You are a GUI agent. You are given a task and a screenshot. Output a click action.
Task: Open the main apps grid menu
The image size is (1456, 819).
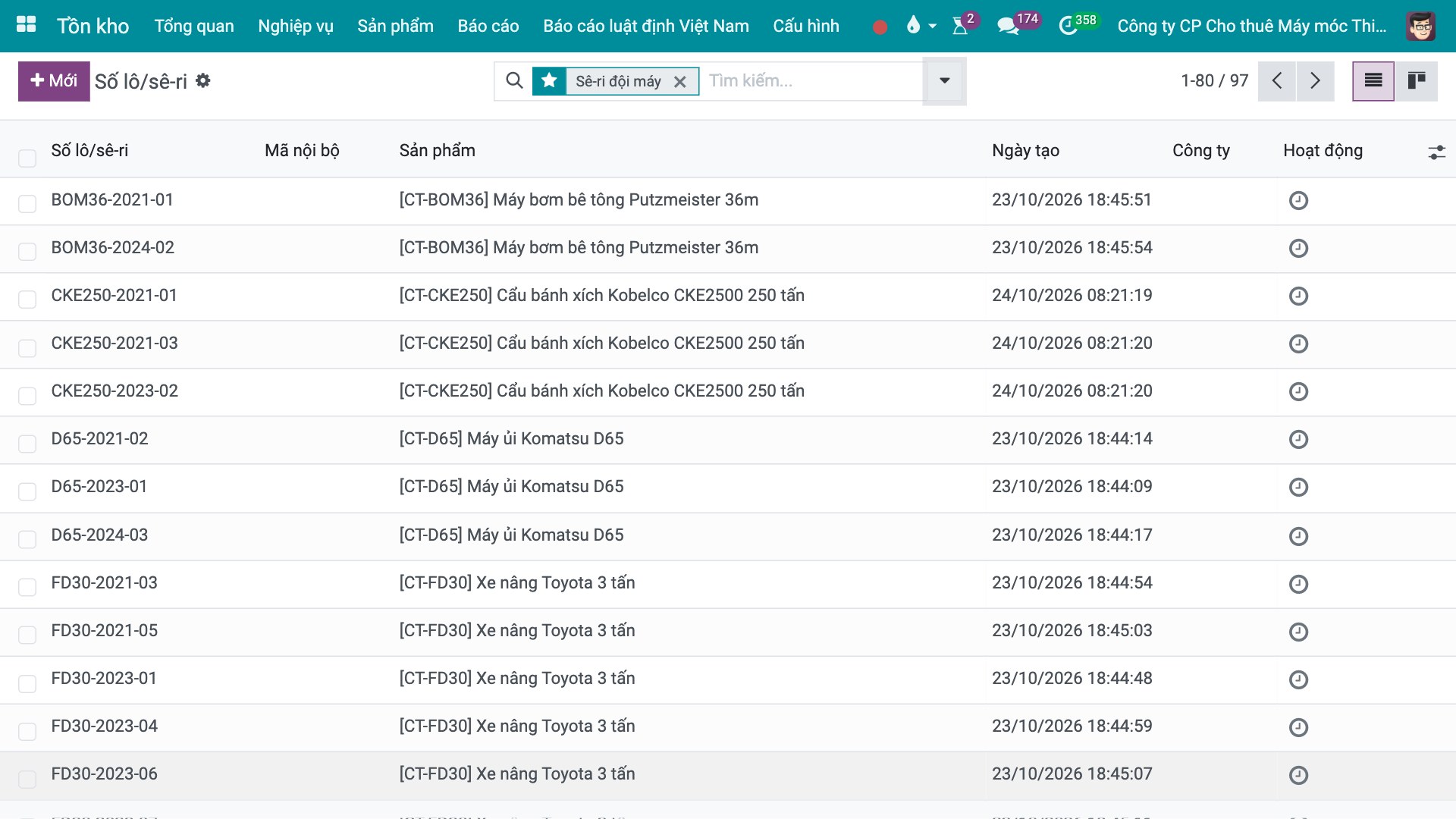click(26, 25)
